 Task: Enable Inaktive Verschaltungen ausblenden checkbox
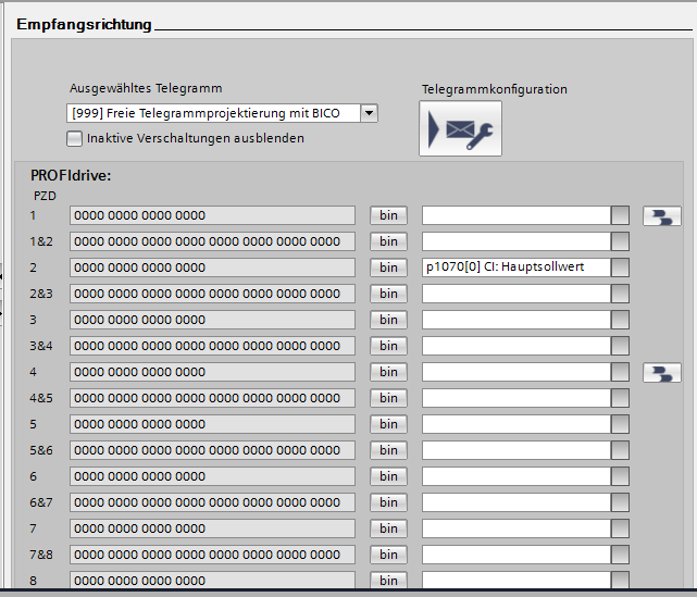tap(74, 138)
